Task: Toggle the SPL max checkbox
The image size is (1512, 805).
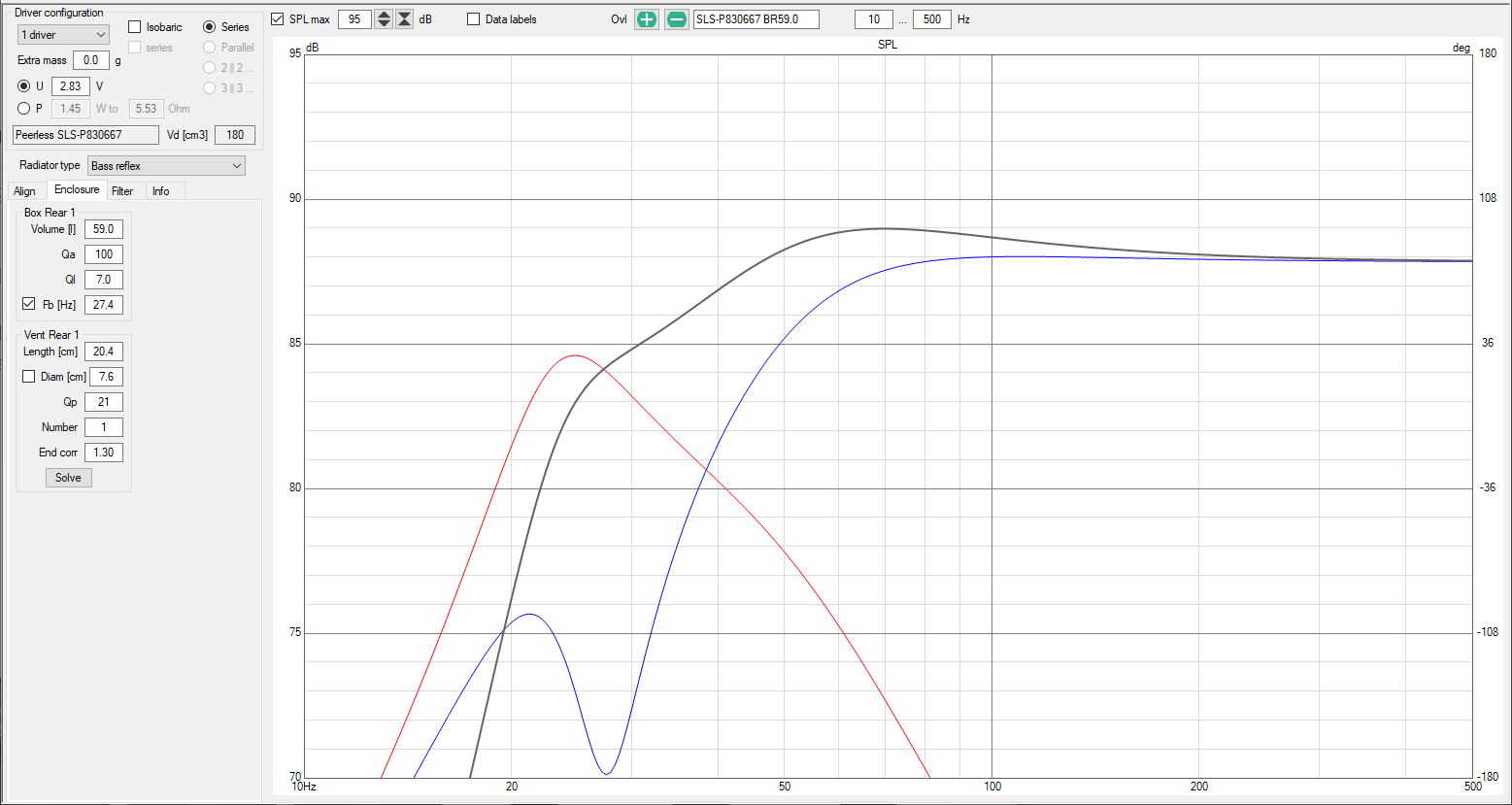Action: (x=278, y=19)
